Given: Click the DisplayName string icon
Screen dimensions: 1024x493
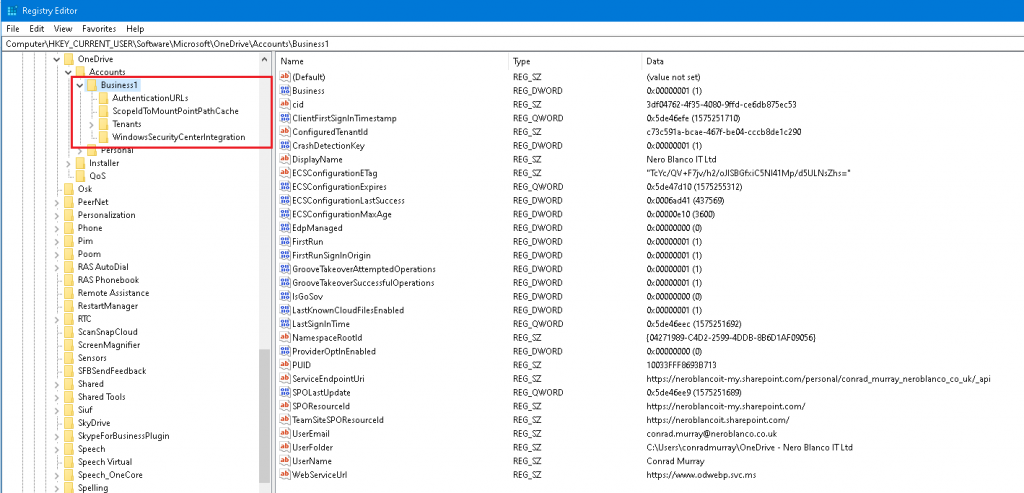Looking at the screenshot, I should point(285,159).
